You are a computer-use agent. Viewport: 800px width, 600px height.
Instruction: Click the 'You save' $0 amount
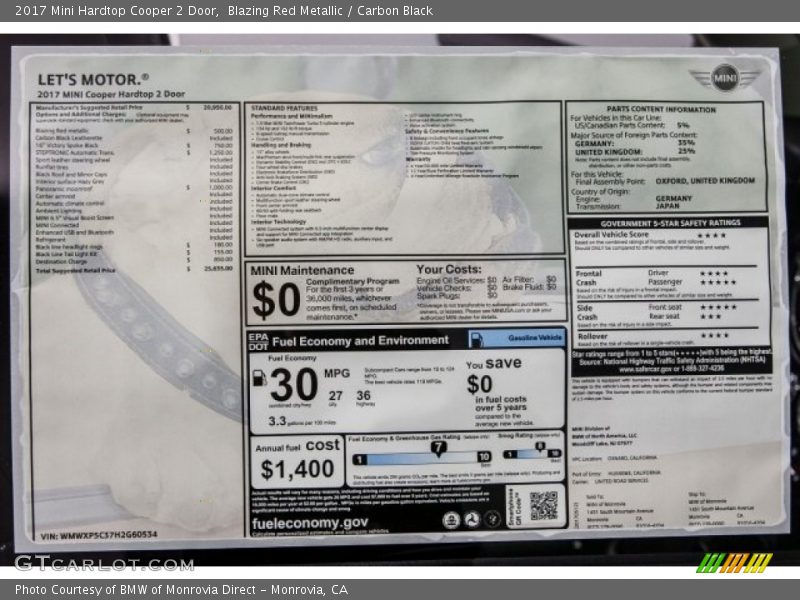[480, 384]
